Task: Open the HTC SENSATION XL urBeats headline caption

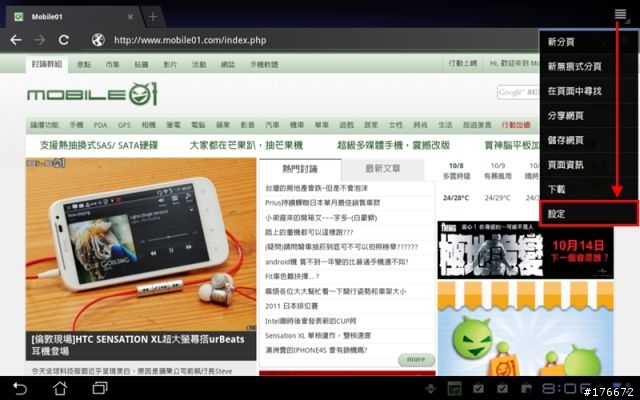Action: [x=141, y=345]
